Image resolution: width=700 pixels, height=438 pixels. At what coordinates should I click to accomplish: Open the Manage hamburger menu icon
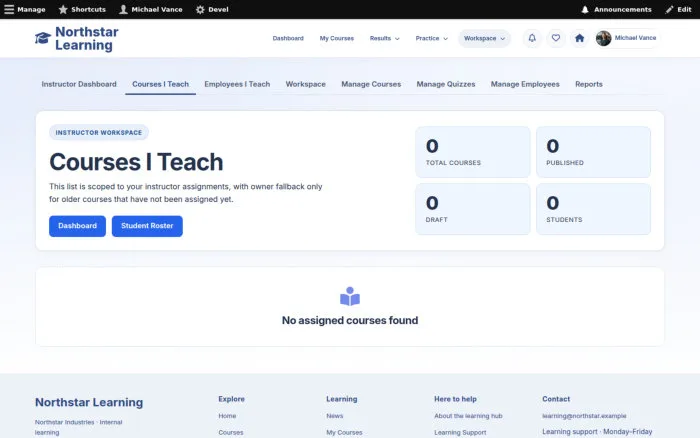[9, 9]
